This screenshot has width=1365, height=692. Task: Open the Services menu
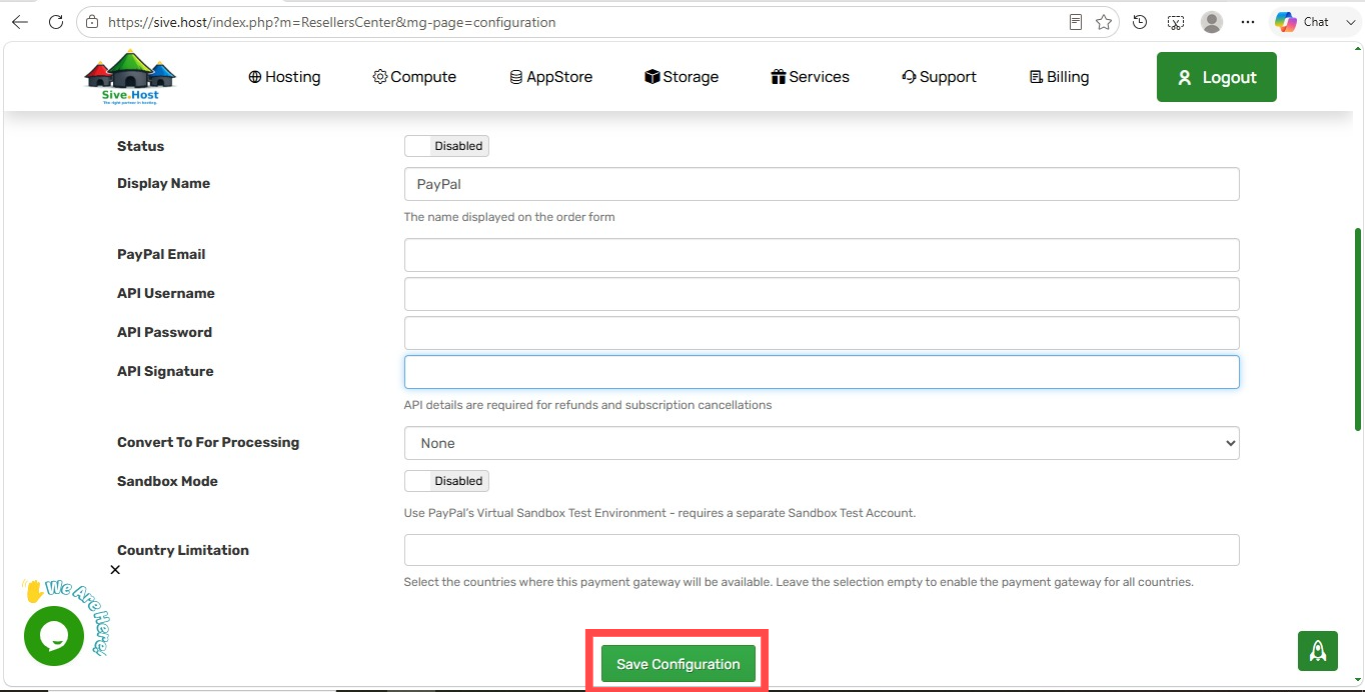pyautogui.click(x=810, y=77)
